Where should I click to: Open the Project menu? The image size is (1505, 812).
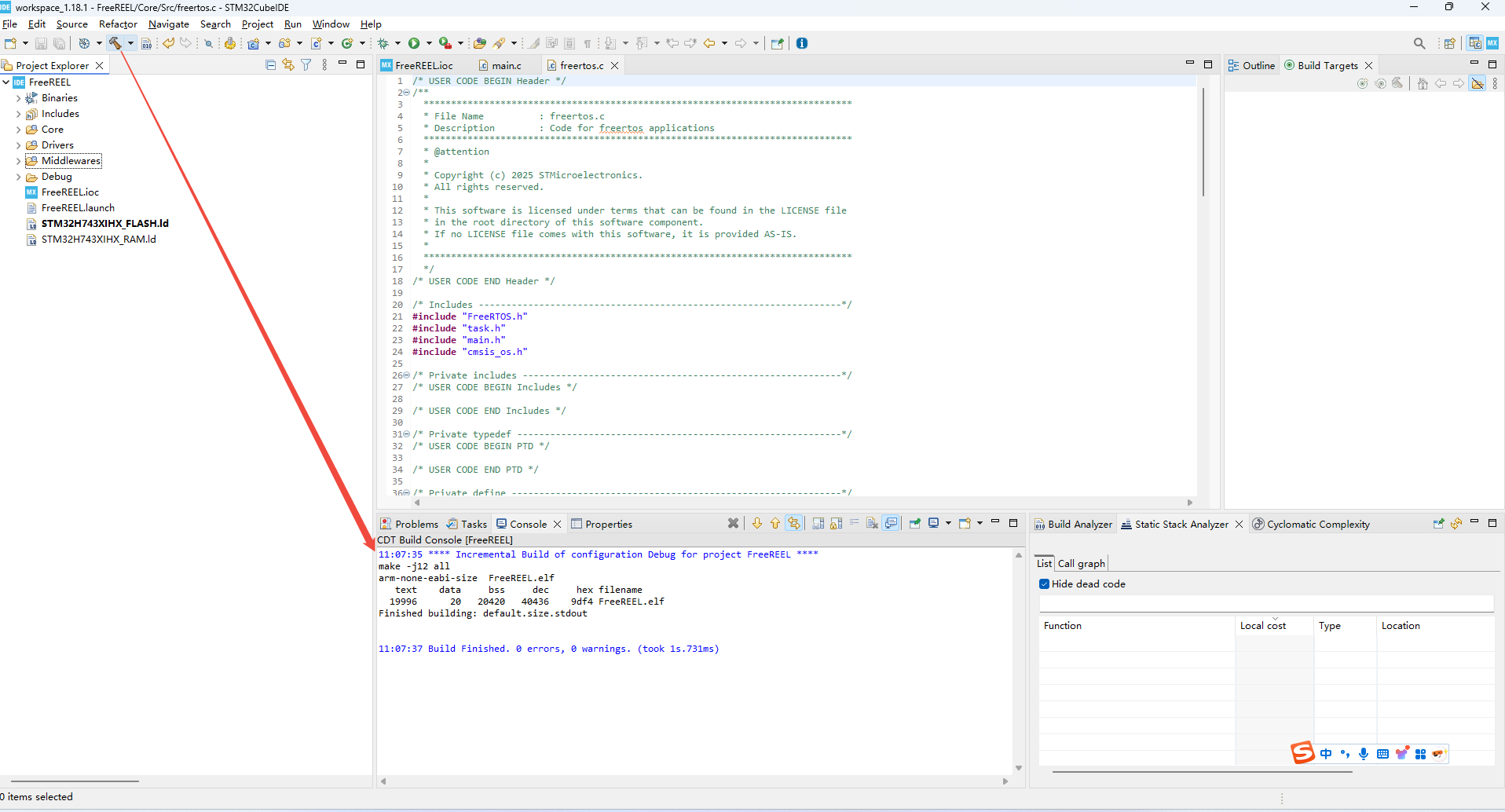tap(257, 24)
